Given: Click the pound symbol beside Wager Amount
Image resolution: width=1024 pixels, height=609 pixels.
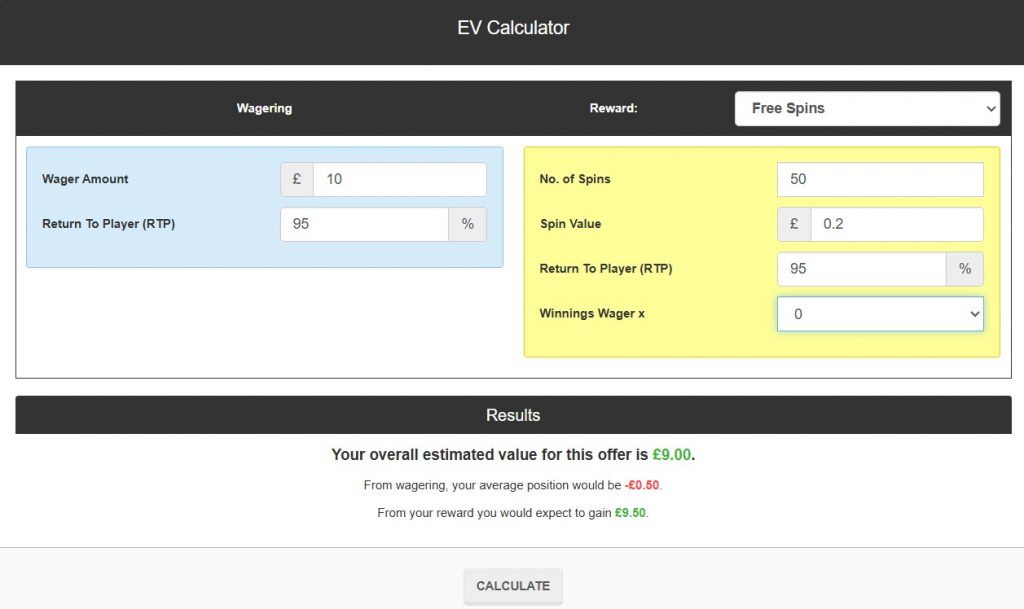Looking at the screenshot, I should pyautogui.click(x=297, y=179).
